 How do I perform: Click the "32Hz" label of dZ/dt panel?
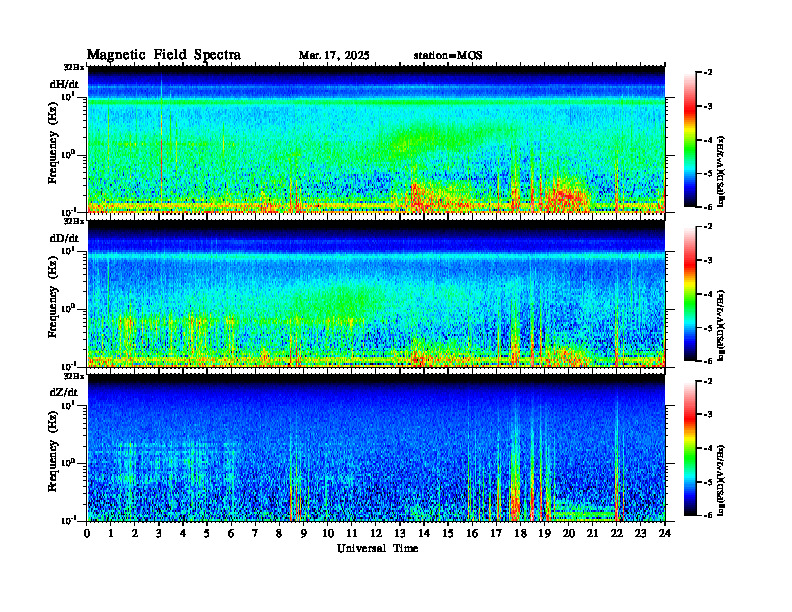click(74, 376)
